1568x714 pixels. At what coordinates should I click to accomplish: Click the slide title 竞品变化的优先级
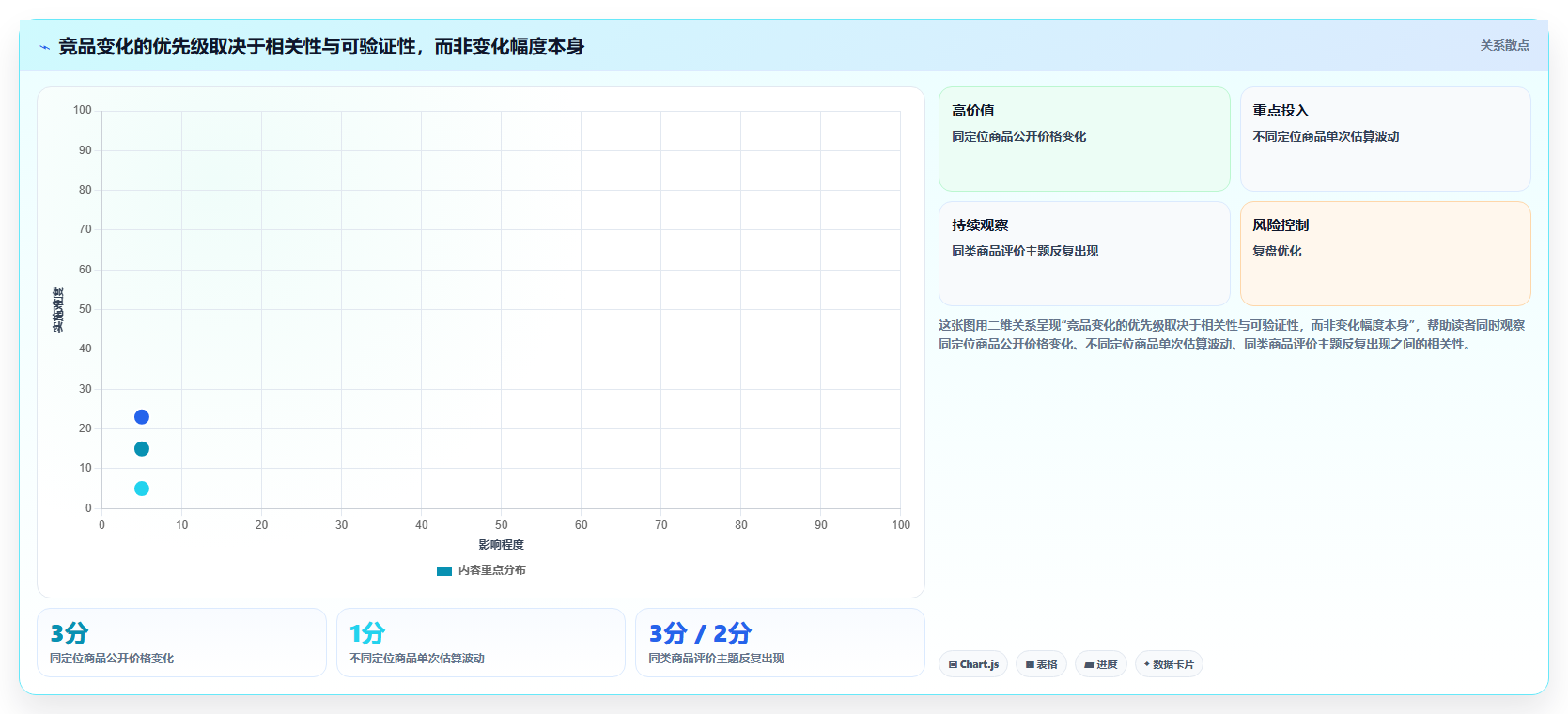(321, 46)
